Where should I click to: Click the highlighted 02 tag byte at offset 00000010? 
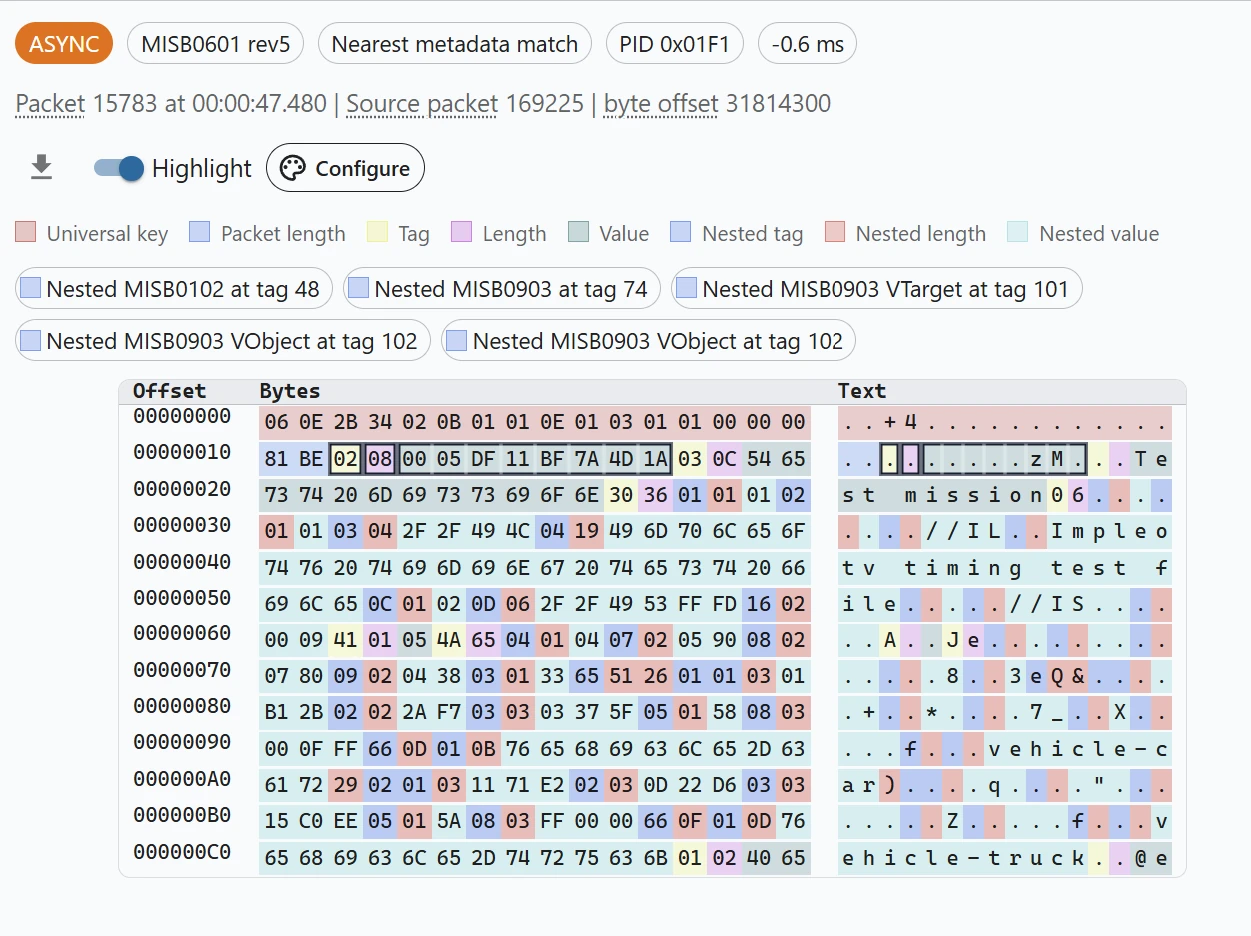(345, 459)
